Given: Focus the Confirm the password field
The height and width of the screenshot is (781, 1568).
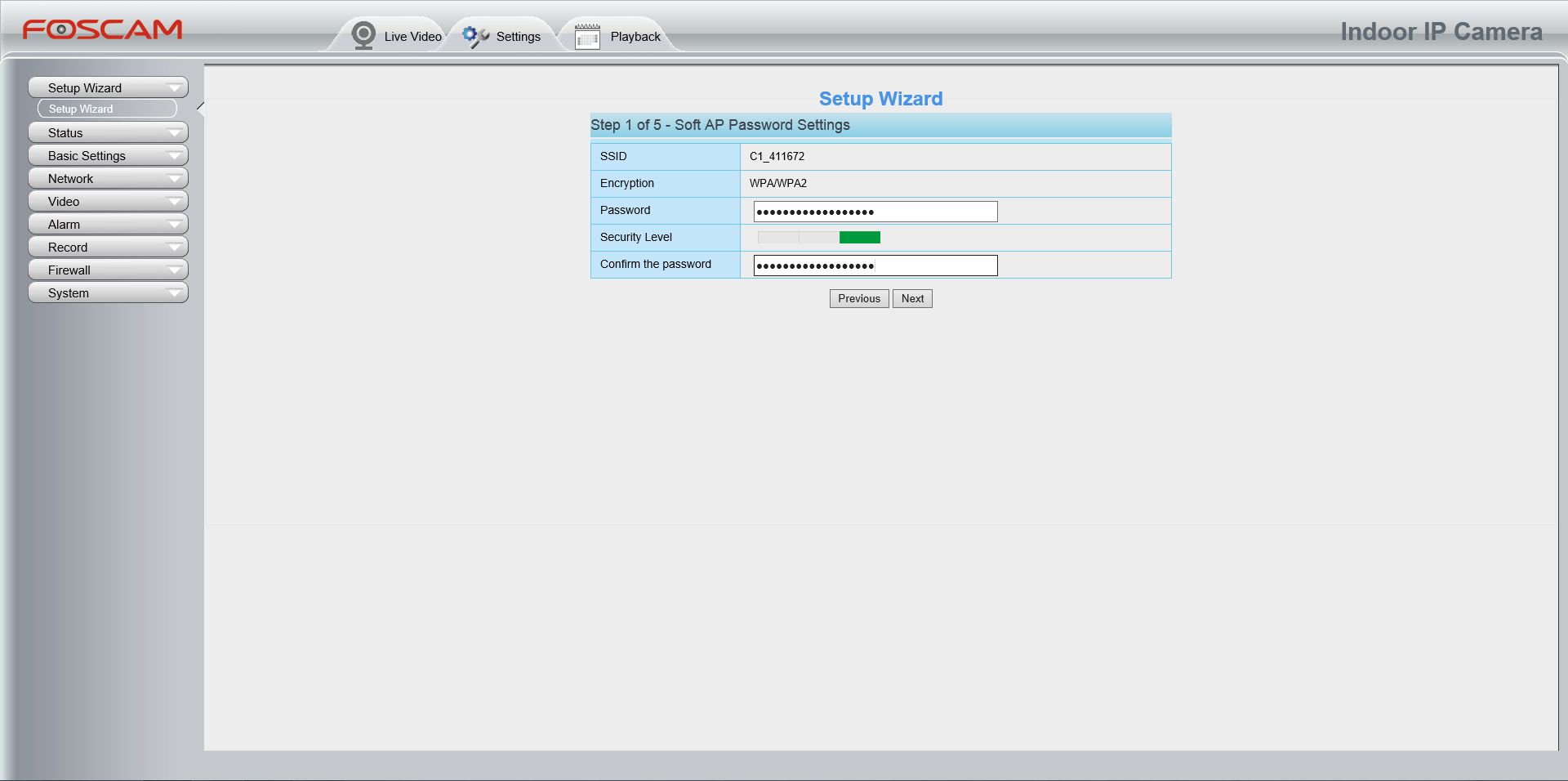Looking at the screenshot, I should [x=875, y=266].
